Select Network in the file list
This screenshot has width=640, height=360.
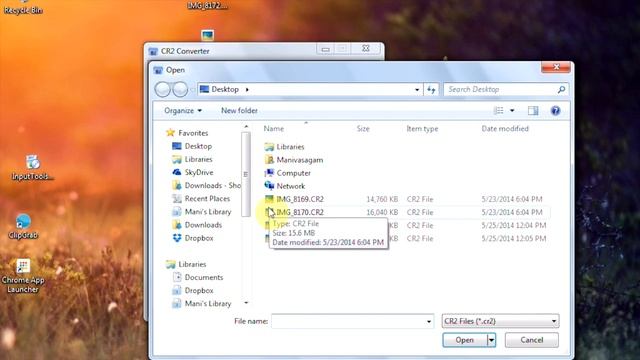click(x=284, y=186)
